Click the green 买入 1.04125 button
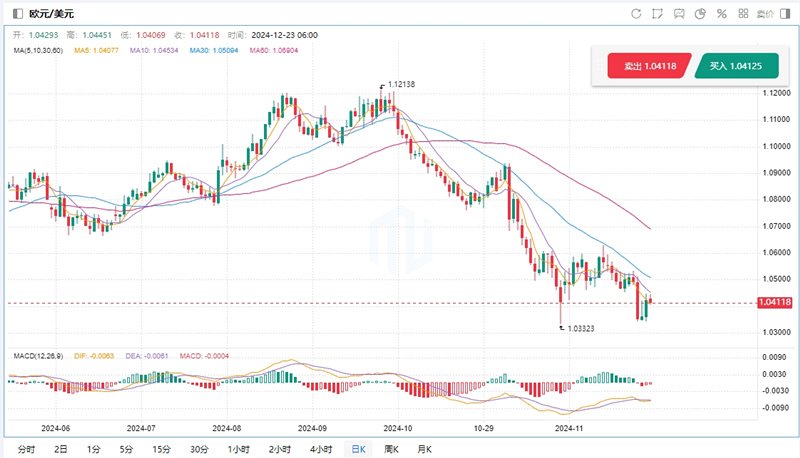 pos(736,66)
